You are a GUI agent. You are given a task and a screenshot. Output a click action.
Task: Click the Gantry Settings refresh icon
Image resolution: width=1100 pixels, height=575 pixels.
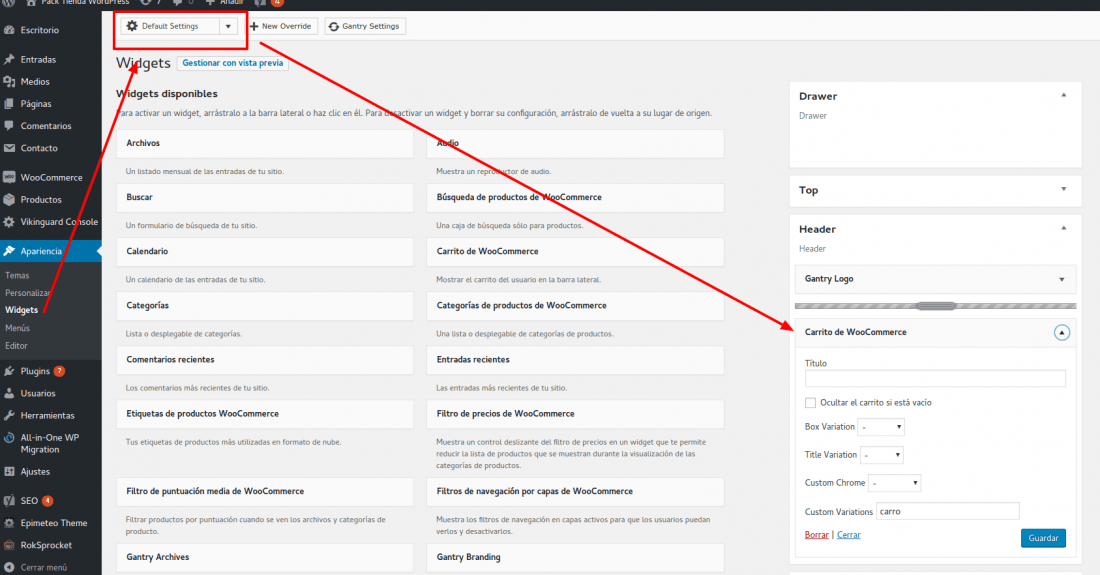(x=334, y=27)
